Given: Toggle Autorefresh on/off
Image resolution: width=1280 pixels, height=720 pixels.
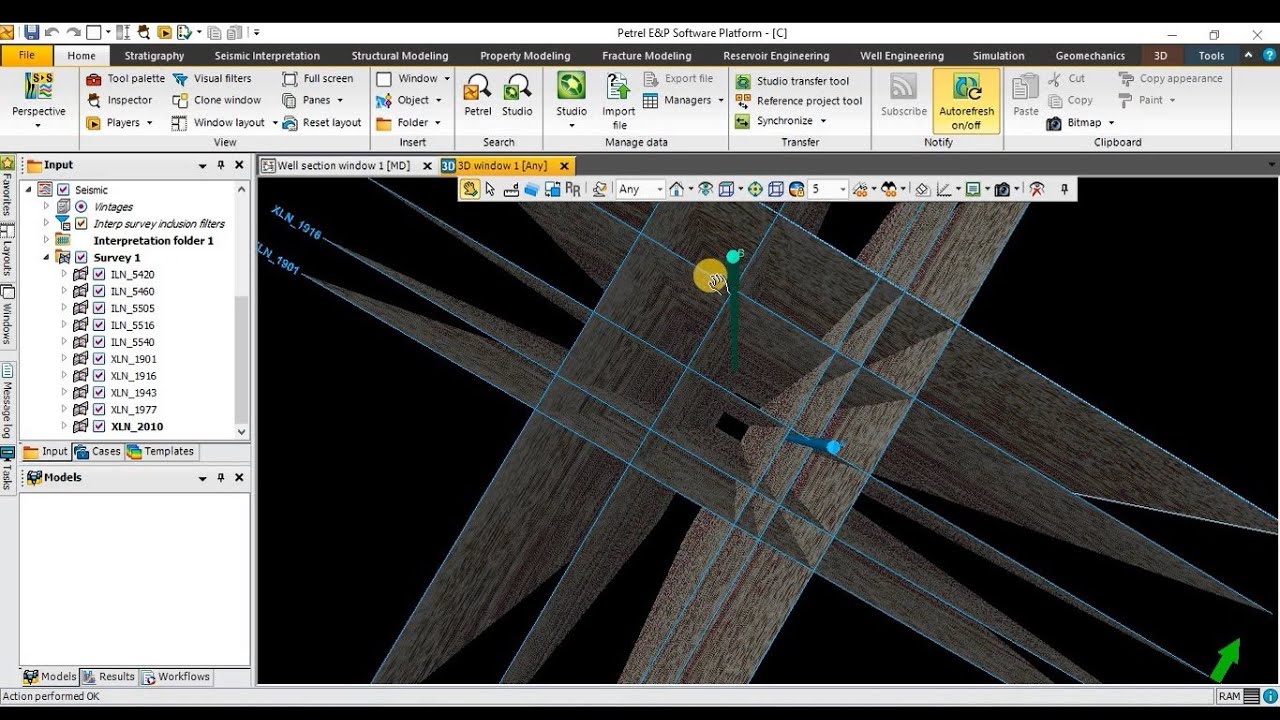Looking at the screenshot, I should pos(966,102).
